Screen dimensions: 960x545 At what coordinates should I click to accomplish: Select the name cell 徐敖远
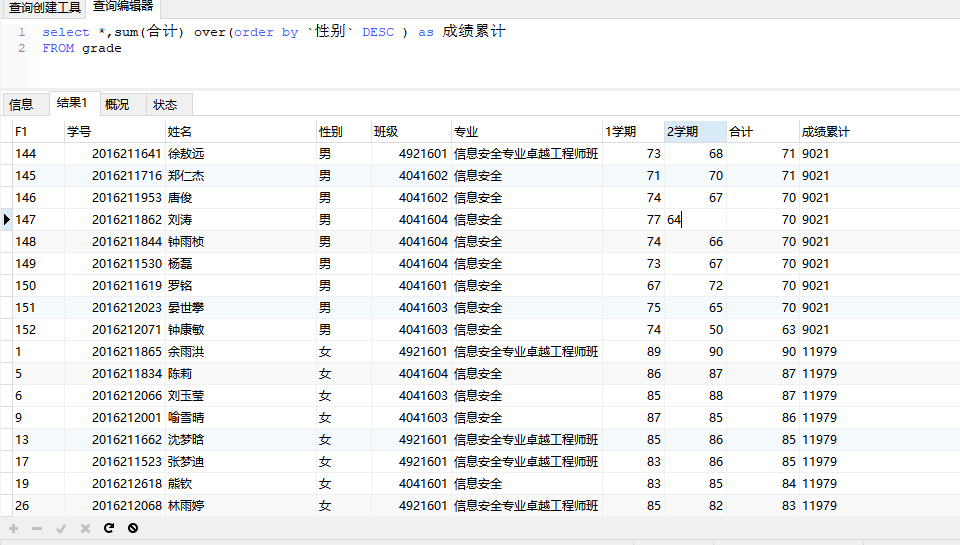241,154
